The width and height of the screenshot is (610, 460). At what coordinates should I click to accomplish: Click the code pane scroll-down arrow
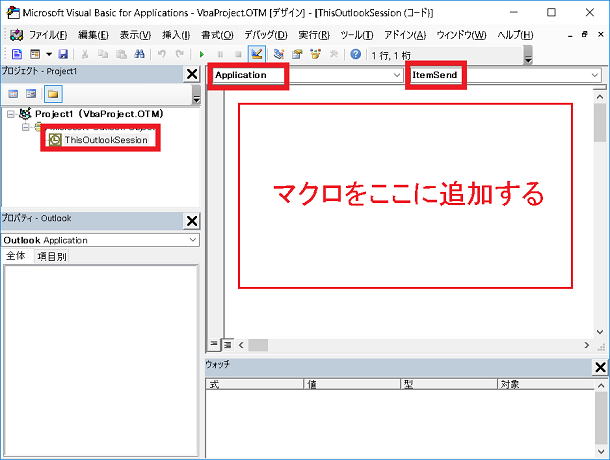(600, 332)
